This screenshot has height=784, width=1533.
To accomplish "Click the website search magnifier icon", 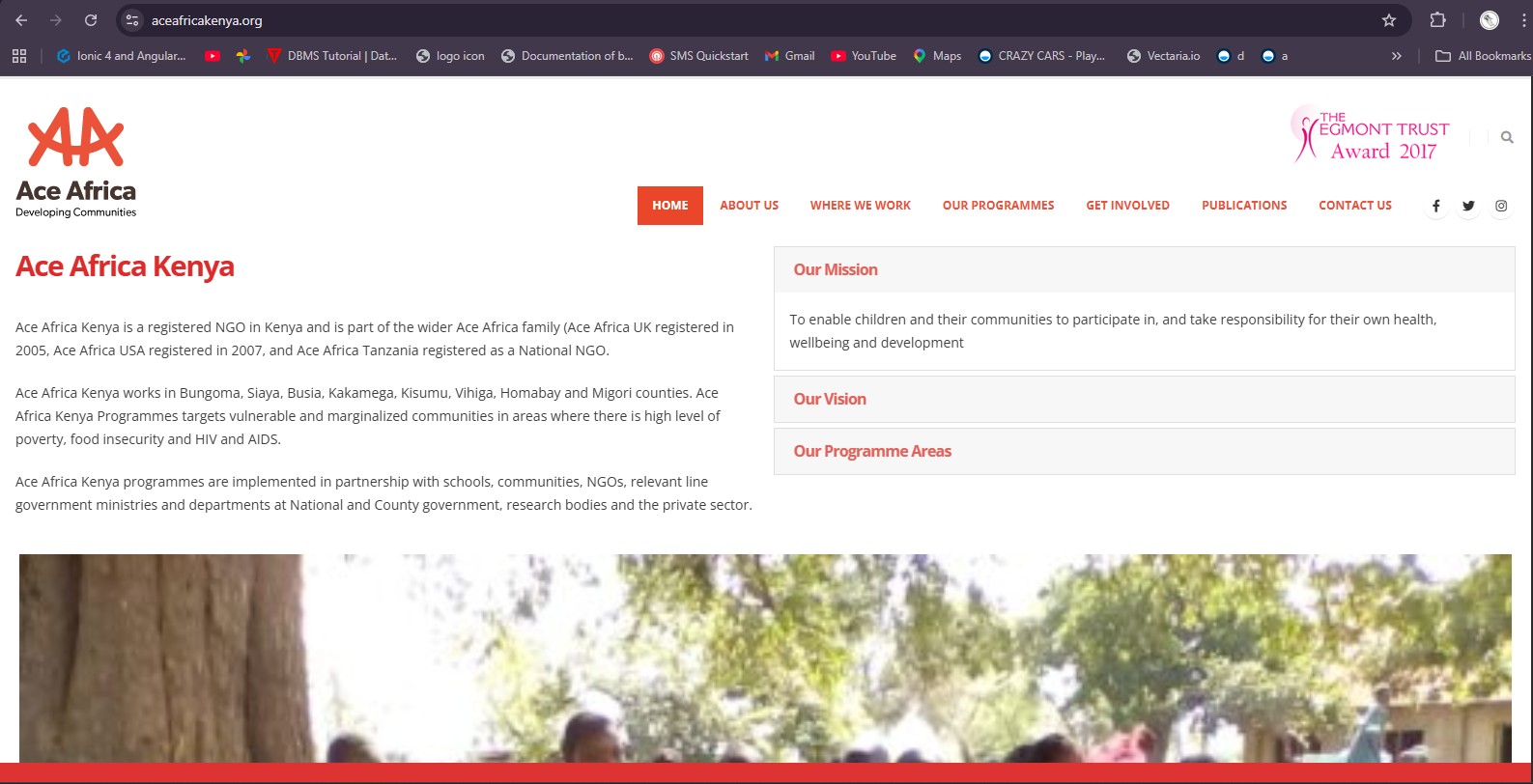I will [x=1507, y=138].
